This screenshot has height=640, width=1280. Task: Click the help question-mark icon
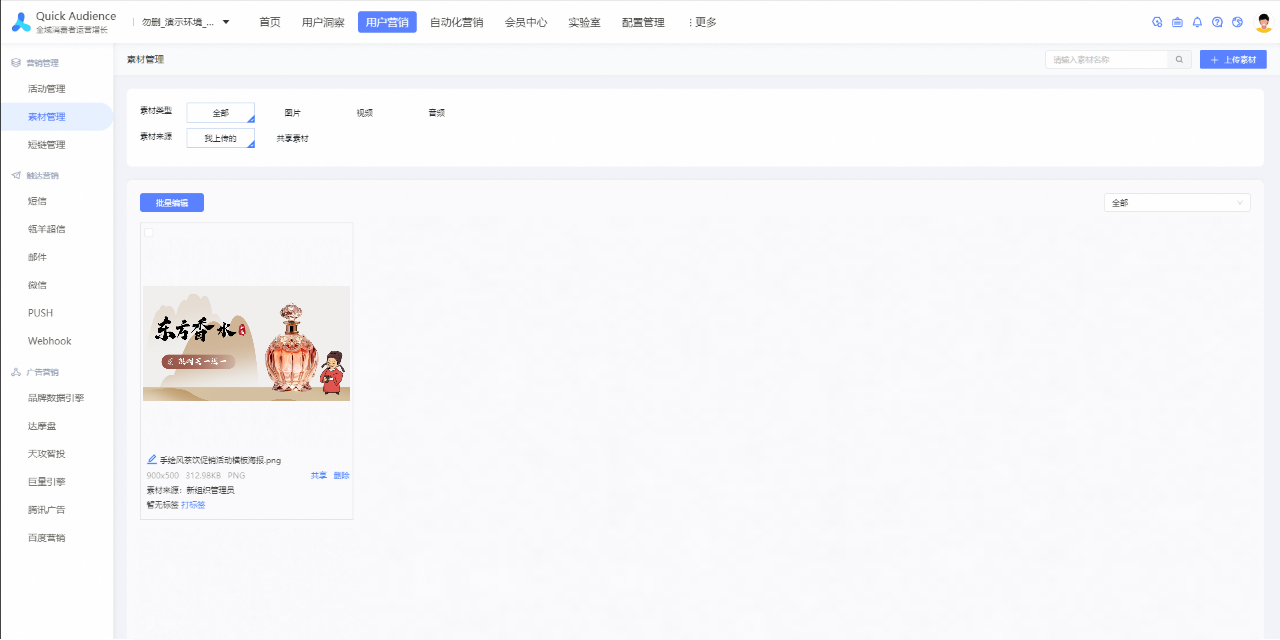point(1217,21)
